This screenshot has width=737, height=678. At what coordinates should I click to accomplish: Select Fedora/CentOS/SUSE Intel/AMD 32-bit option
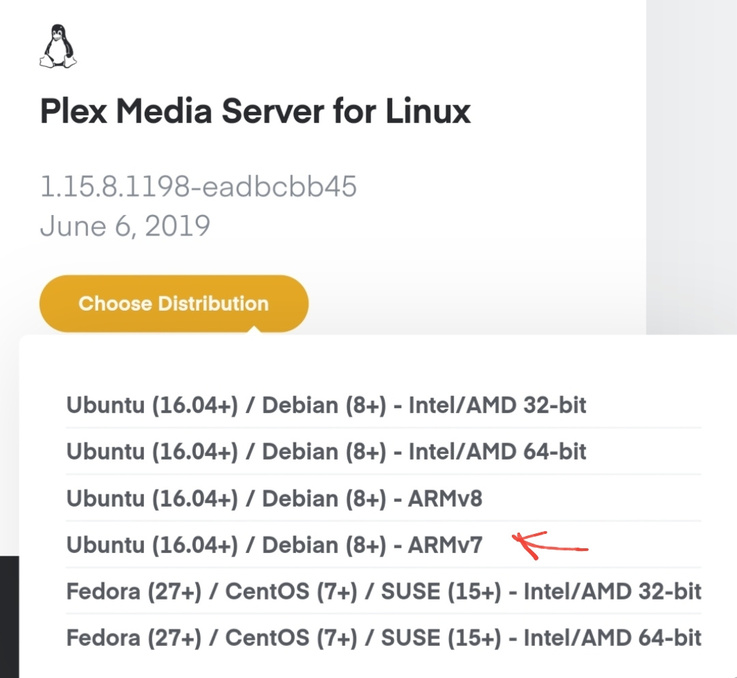point(384,591)
